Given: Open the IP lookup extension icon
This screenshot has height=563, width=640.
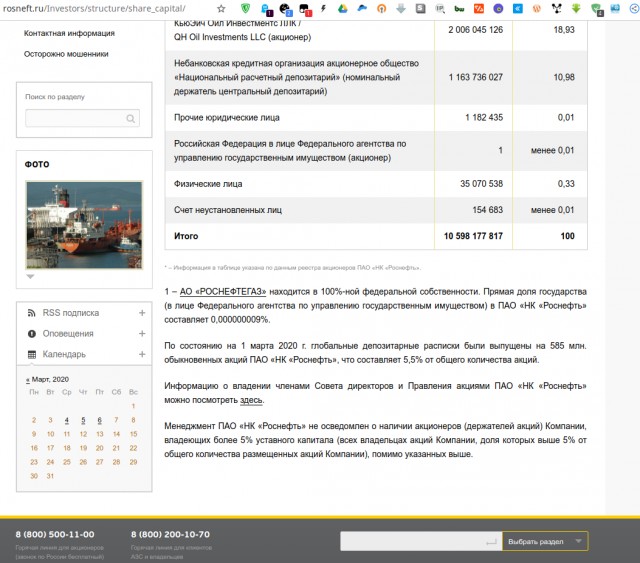Looking at the screenshot, I should pyautogui.click(x=440, y=8).
